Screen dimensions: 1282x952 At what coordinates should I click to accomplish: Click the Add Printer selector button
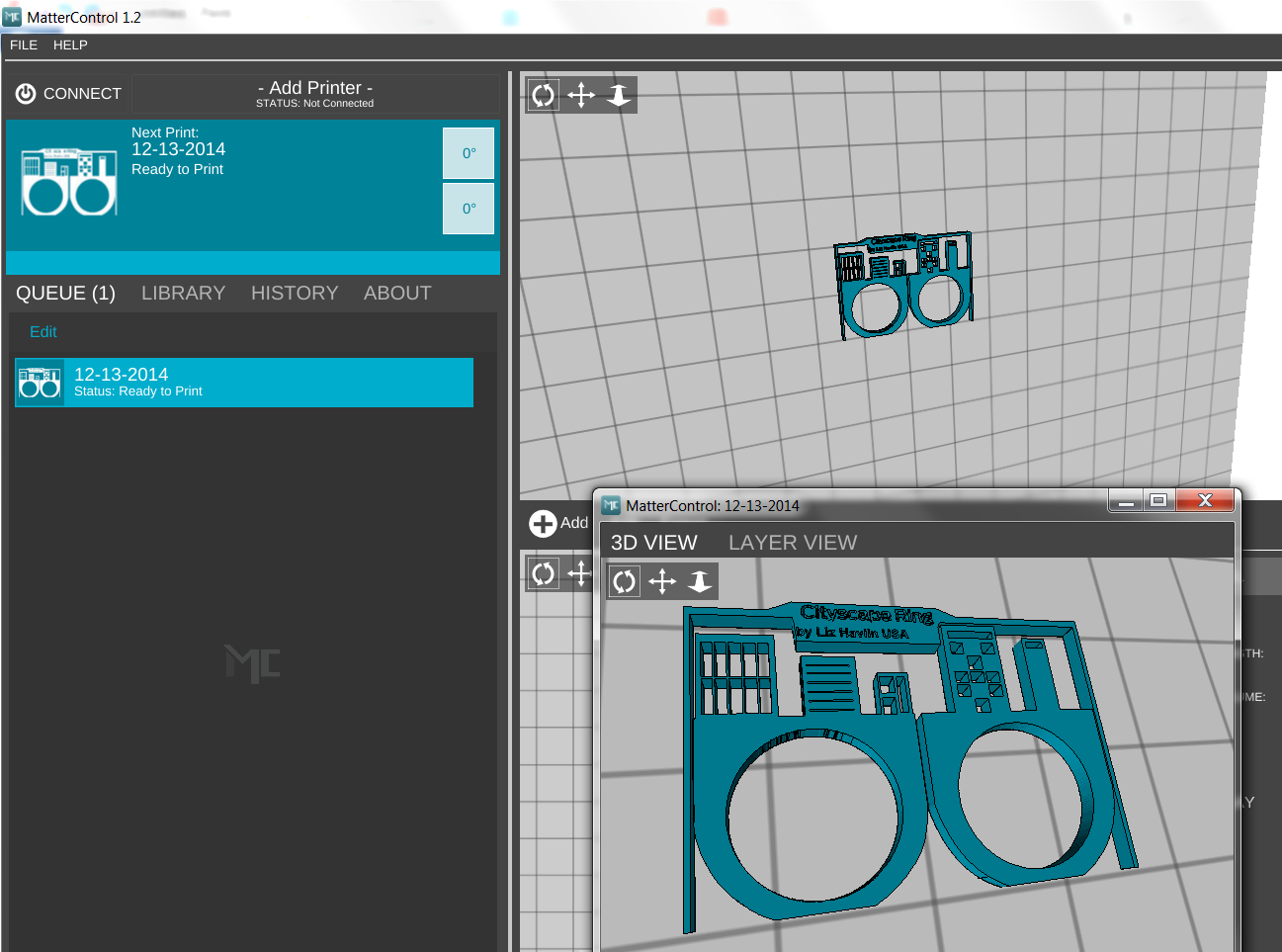[315, 93]
